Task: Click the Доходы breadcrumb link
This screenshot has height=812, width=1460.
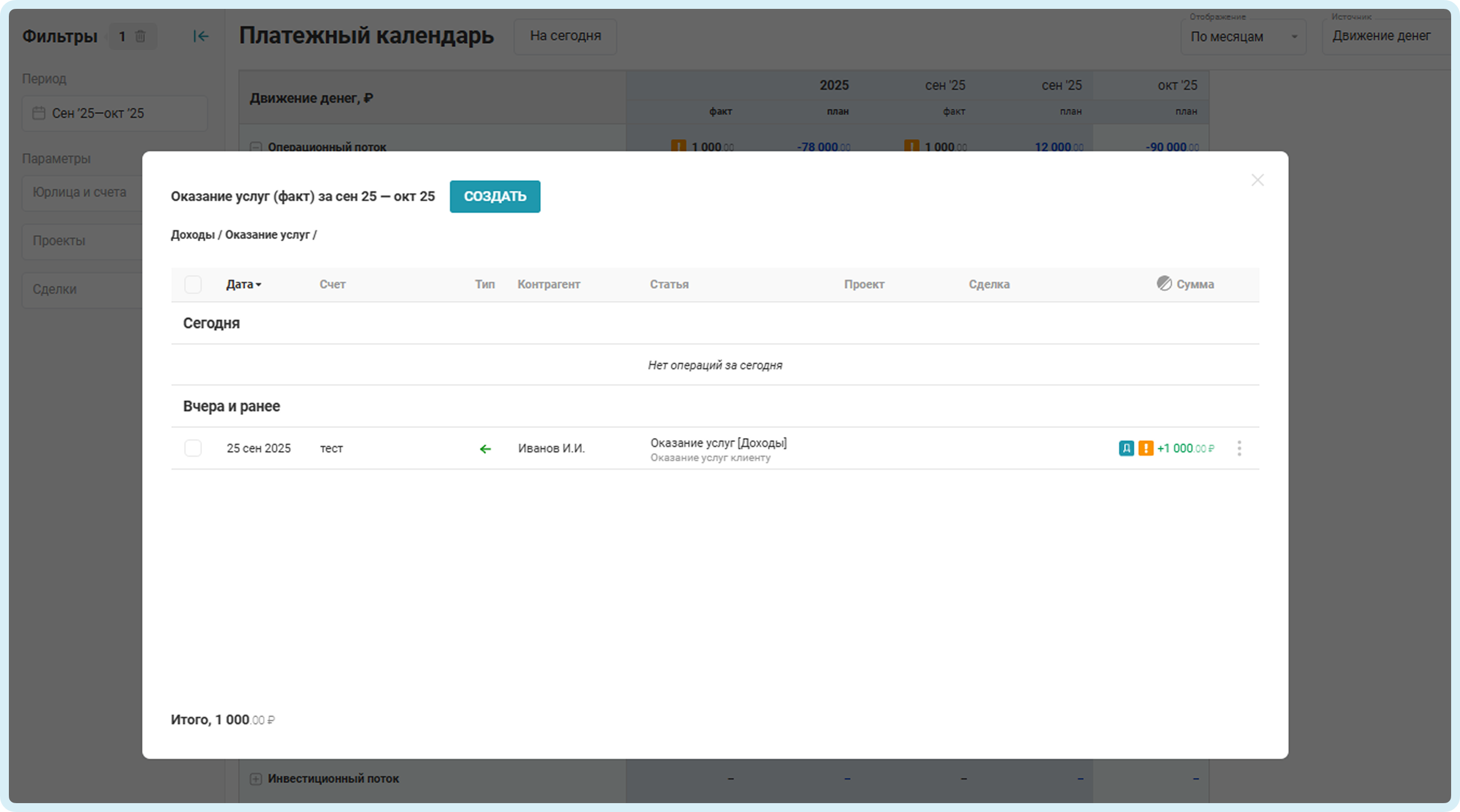Action: pyautogui.click(x=192, y=235)
